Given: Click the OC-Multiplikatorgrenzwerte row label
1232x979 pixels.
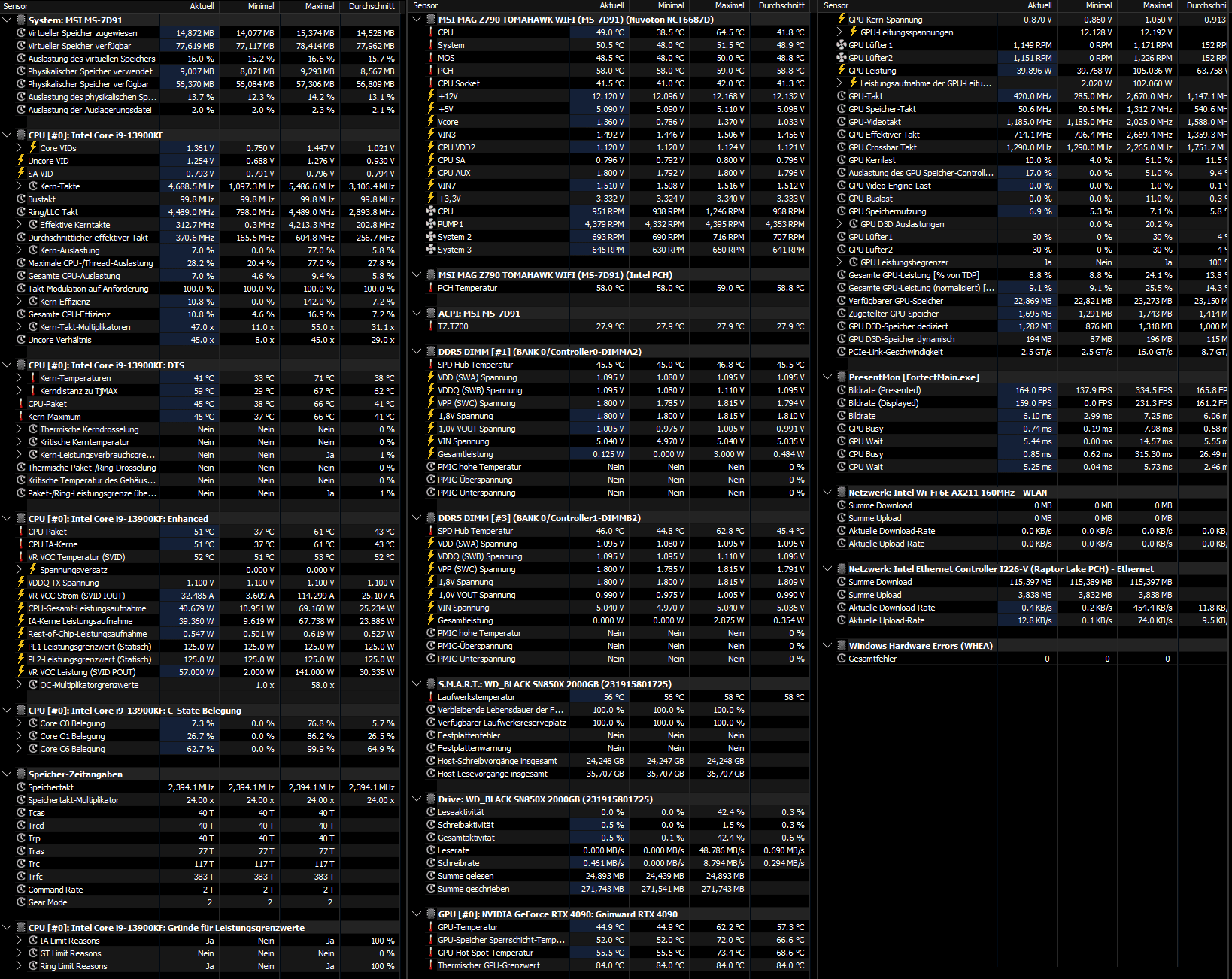Looking at the screenshot, I should (x=89, y=685).
